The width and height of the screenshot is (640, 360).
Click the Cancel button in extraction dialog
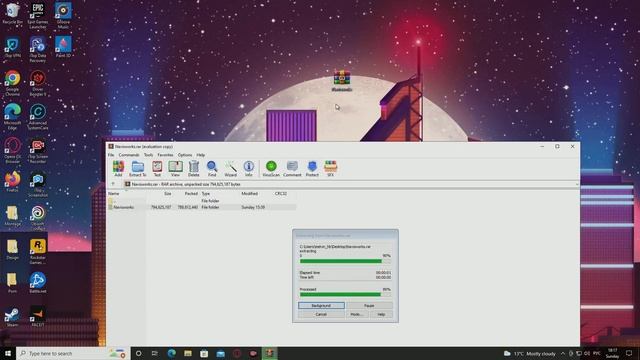(x=321, y=314)
